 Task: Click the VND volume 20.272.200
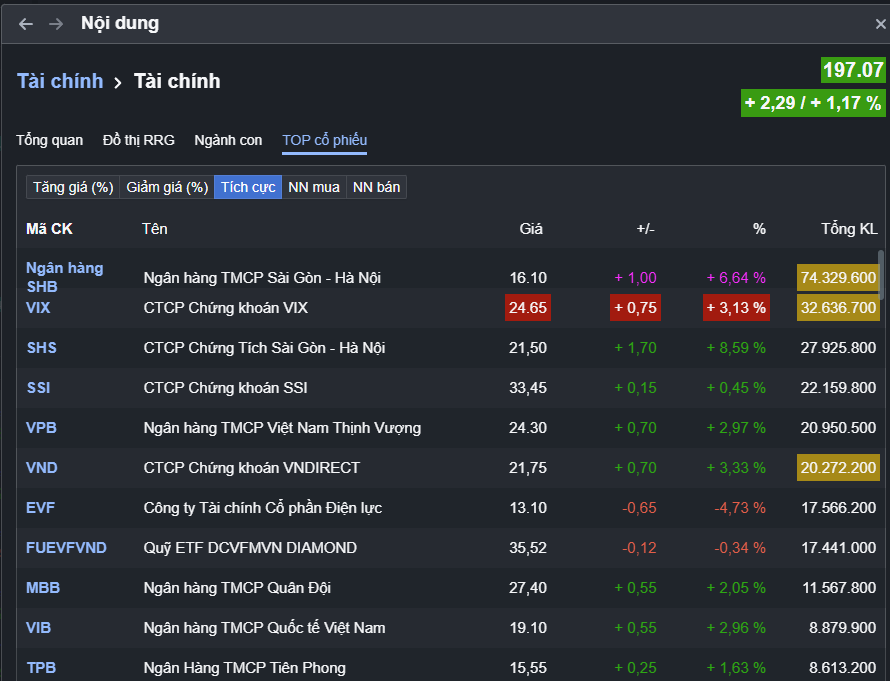pyautogui.click(x=838, y=468)
